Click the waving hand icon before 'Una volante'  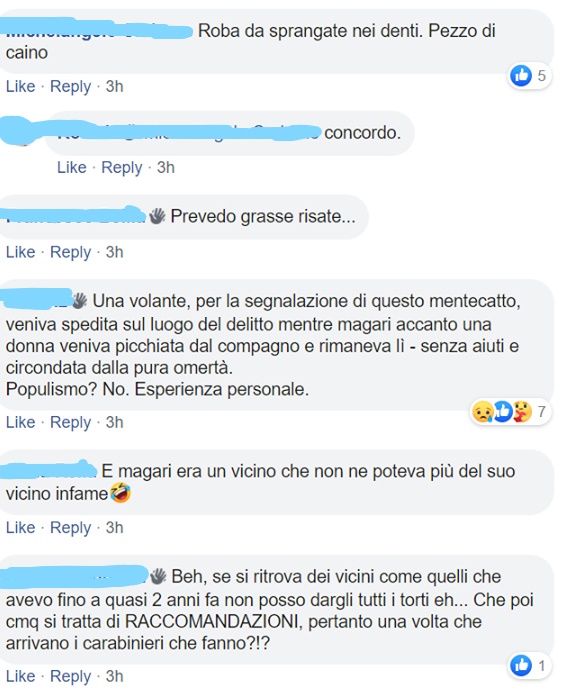pos(80,301)
